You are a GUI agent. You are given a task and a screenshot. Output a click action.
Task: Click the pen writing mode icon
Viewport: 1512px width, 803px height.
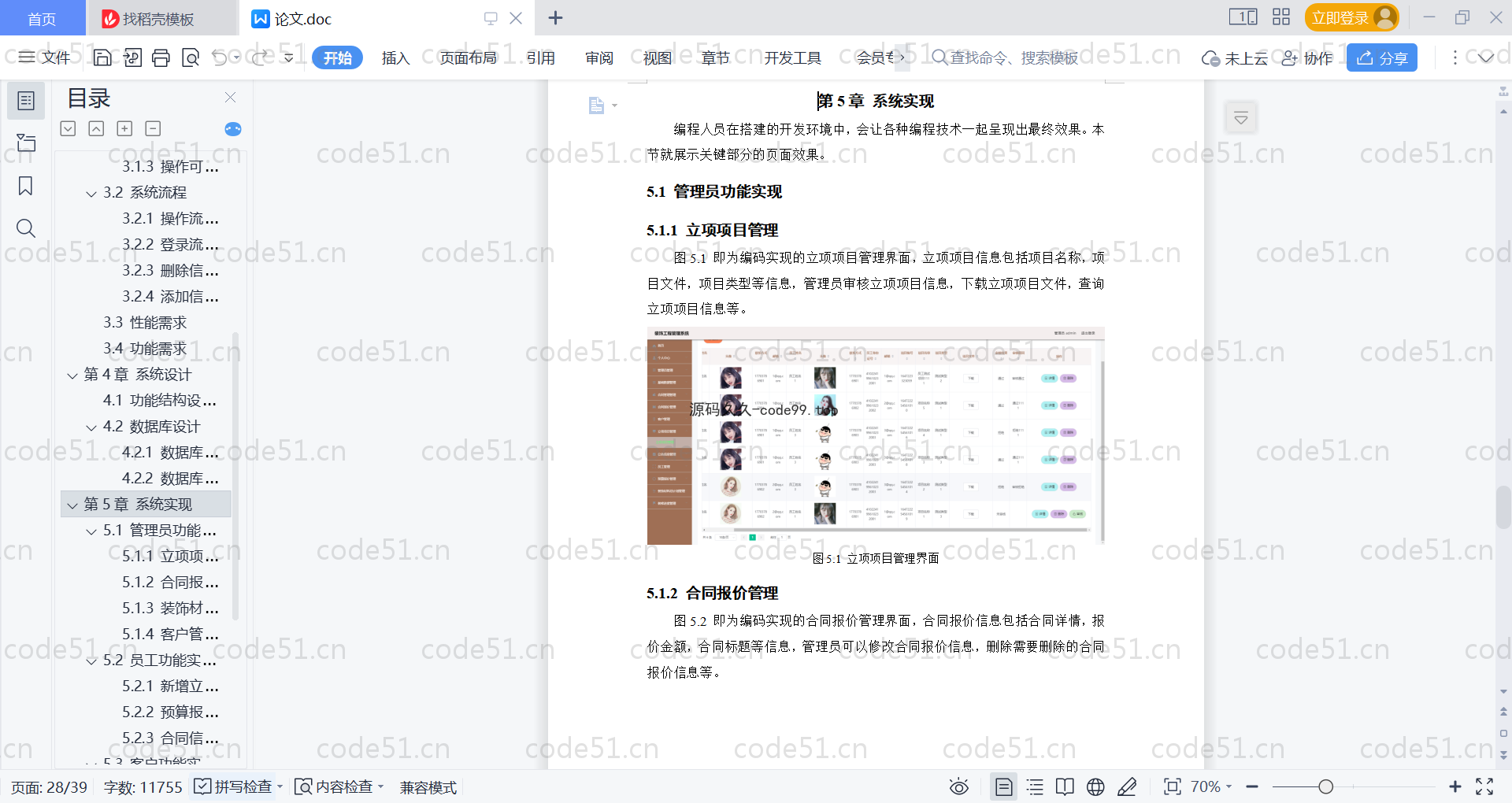[x=1127, y=786]
